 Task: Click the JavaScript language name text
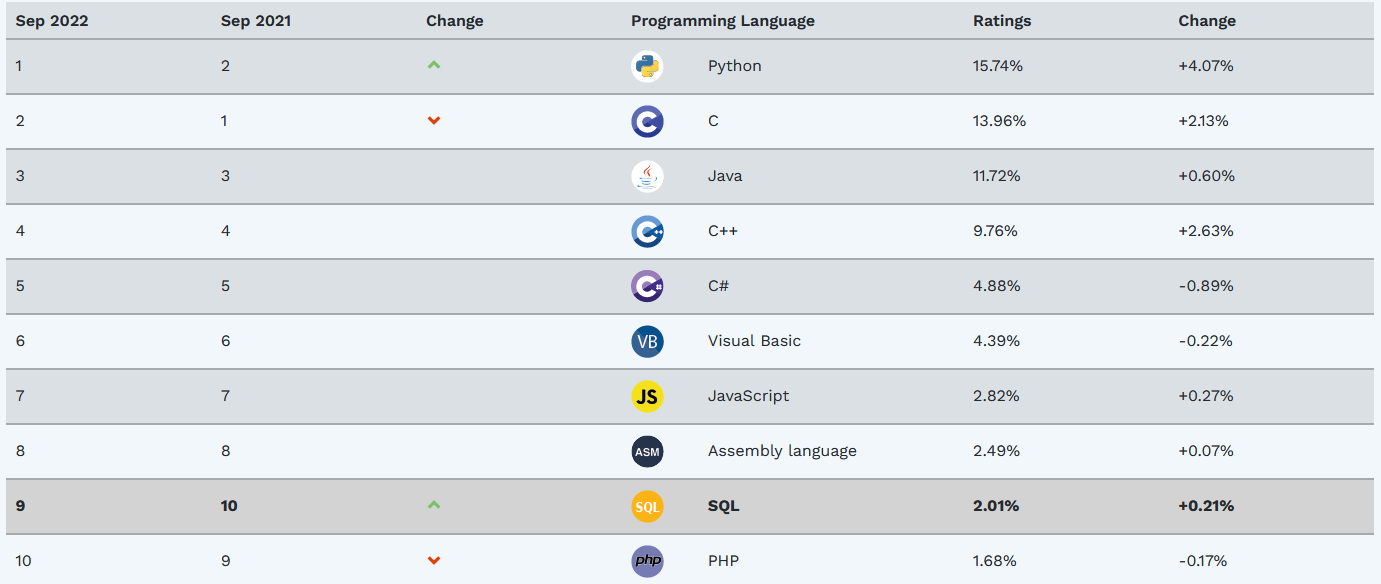(x=748, y=396)
